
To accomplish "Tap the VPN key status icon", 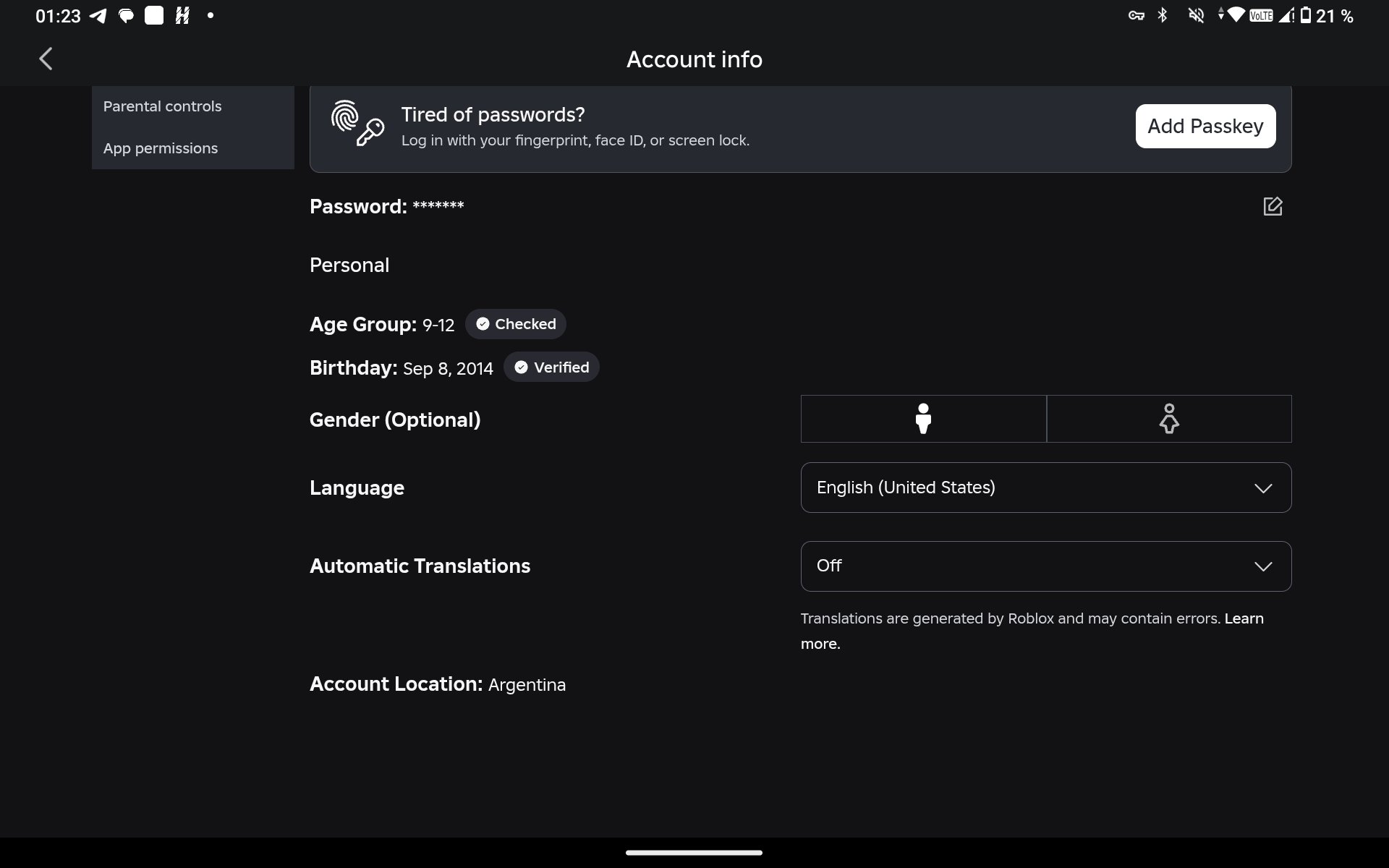I will tap(1136, 15).
